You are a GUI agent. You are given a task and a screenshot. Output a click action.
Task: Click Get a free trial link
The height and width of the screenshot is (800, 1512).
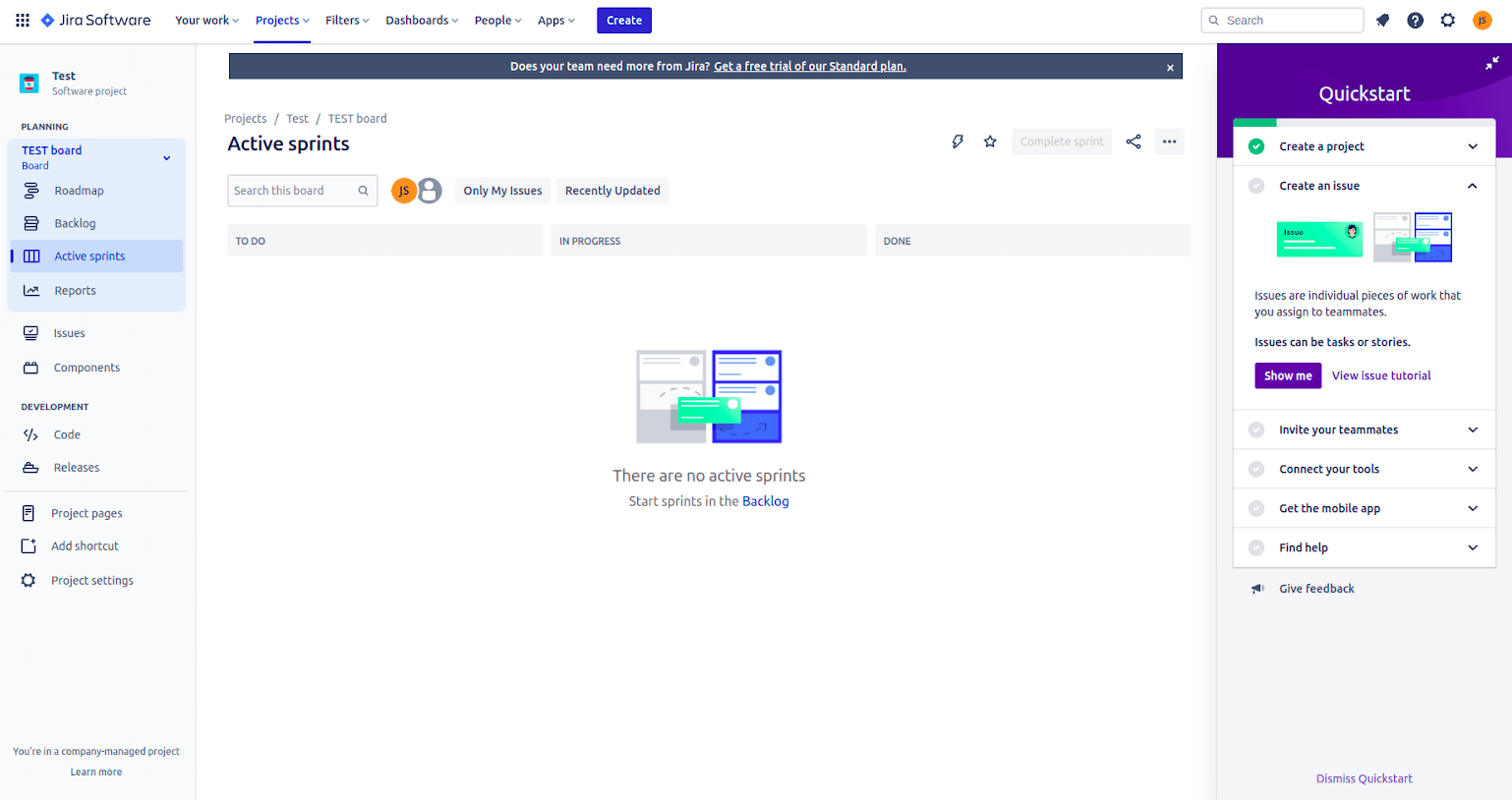[x=810, y=67]
